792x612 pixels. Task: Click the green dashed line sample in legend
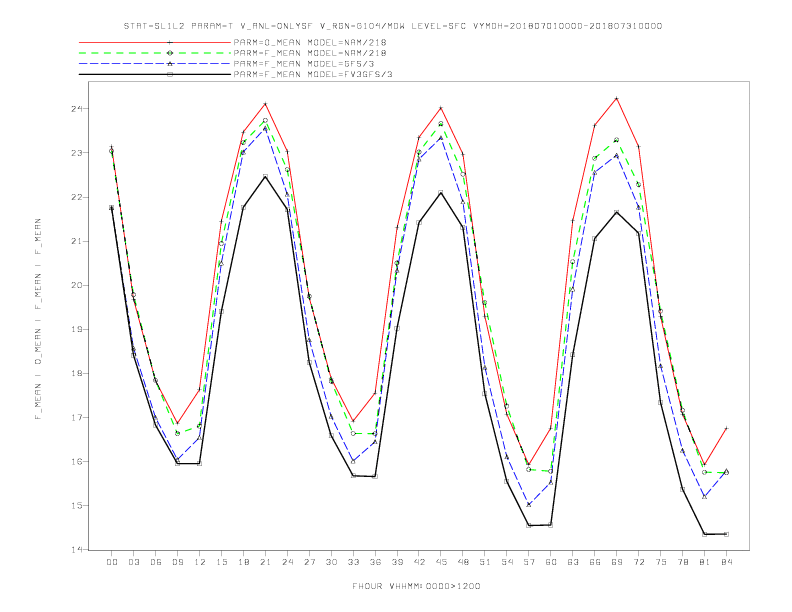coord(155,53)
